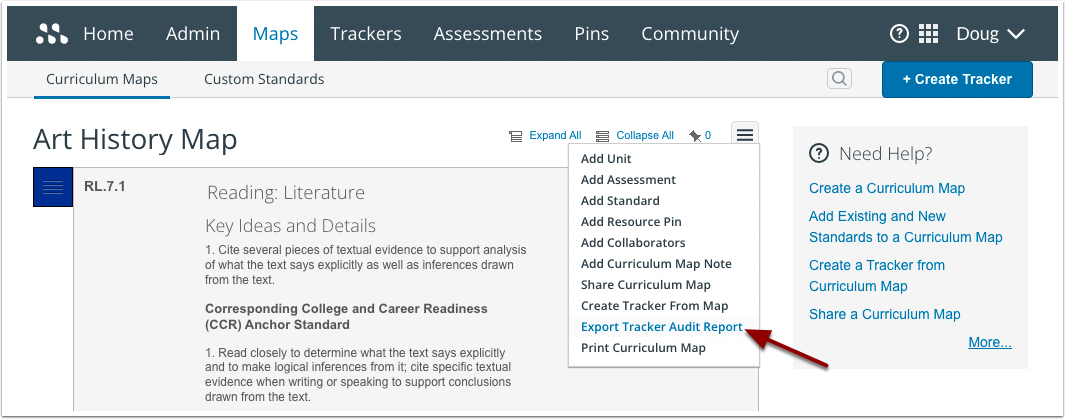Viewport: 1065px width, 419px height.
Task: Expand all curriculum map units
Action: point(545,135)
